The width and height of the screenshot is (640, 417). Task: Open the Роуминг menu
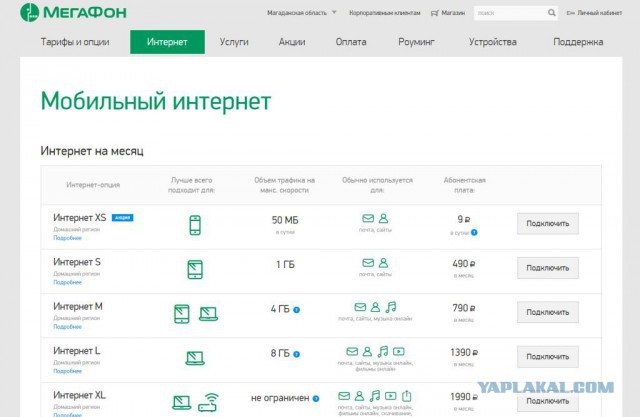[x=416, y=42]
